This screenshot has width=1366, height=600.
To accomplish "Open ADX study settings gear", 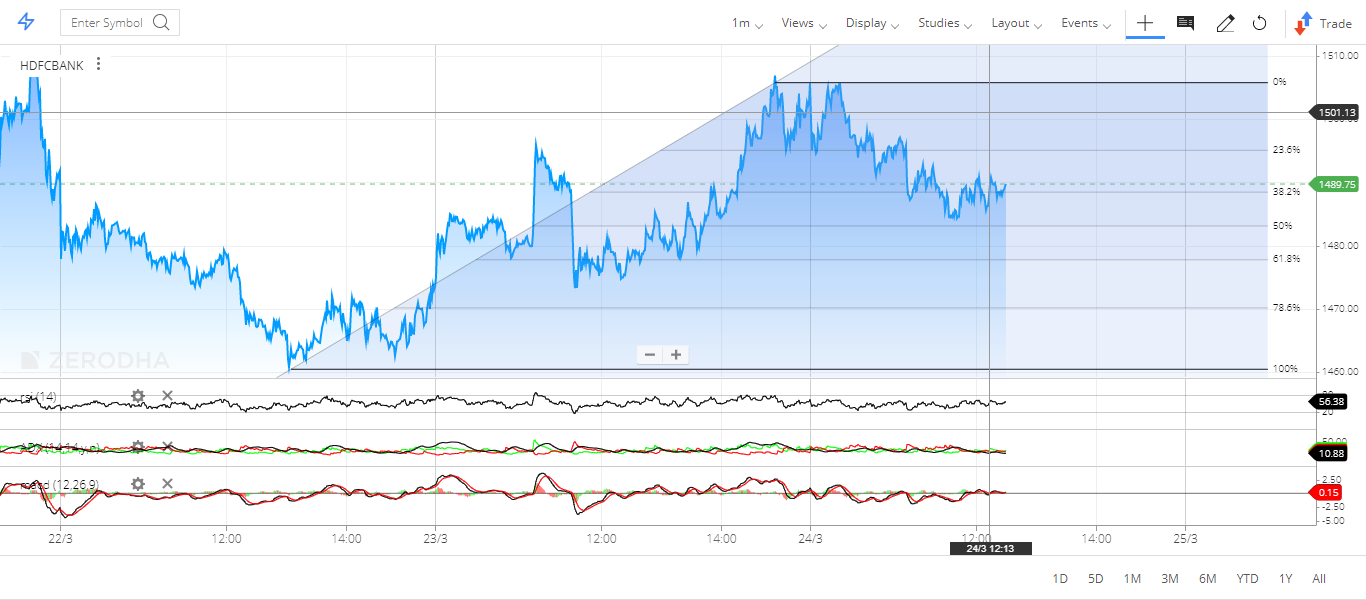I will [138, 446].
